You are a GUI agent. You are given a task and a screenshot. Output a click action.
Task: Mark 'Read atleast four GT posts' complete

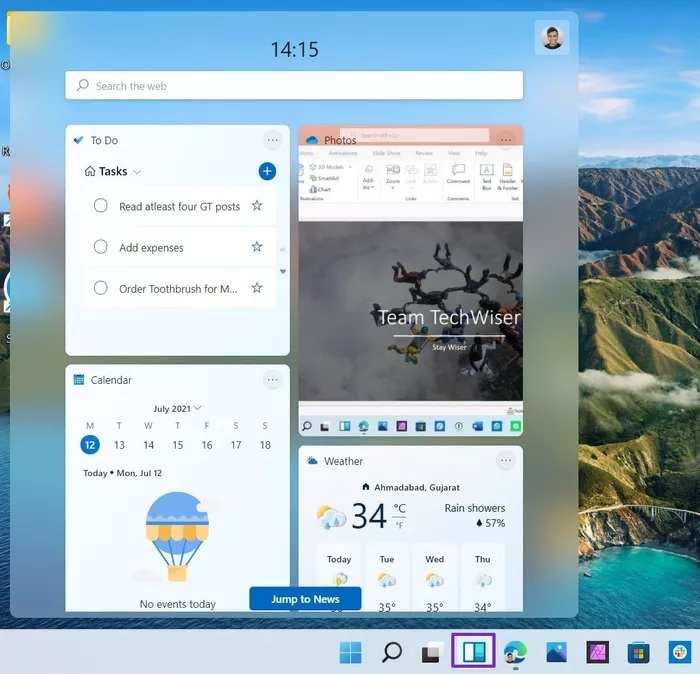click(x=100, y=206)
